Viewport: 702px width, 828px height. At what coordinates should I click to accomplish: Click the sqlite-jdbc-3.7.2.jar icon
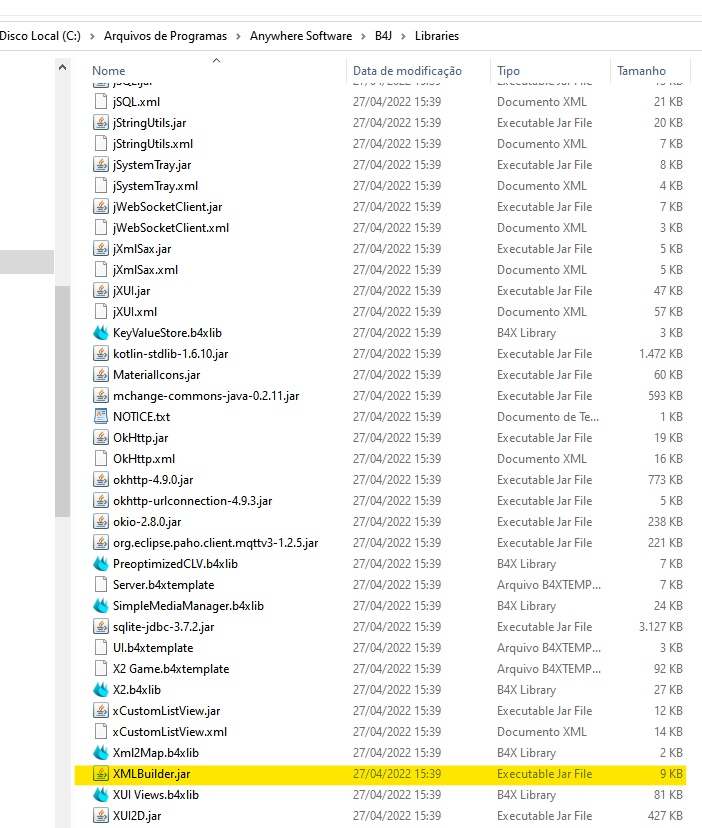pos(100,627)
